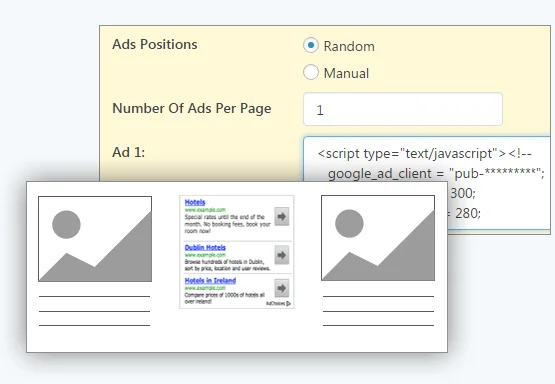This screenshot has height=384, width=555.
Task: Select the Random ads position option
Action: (311, 46)
